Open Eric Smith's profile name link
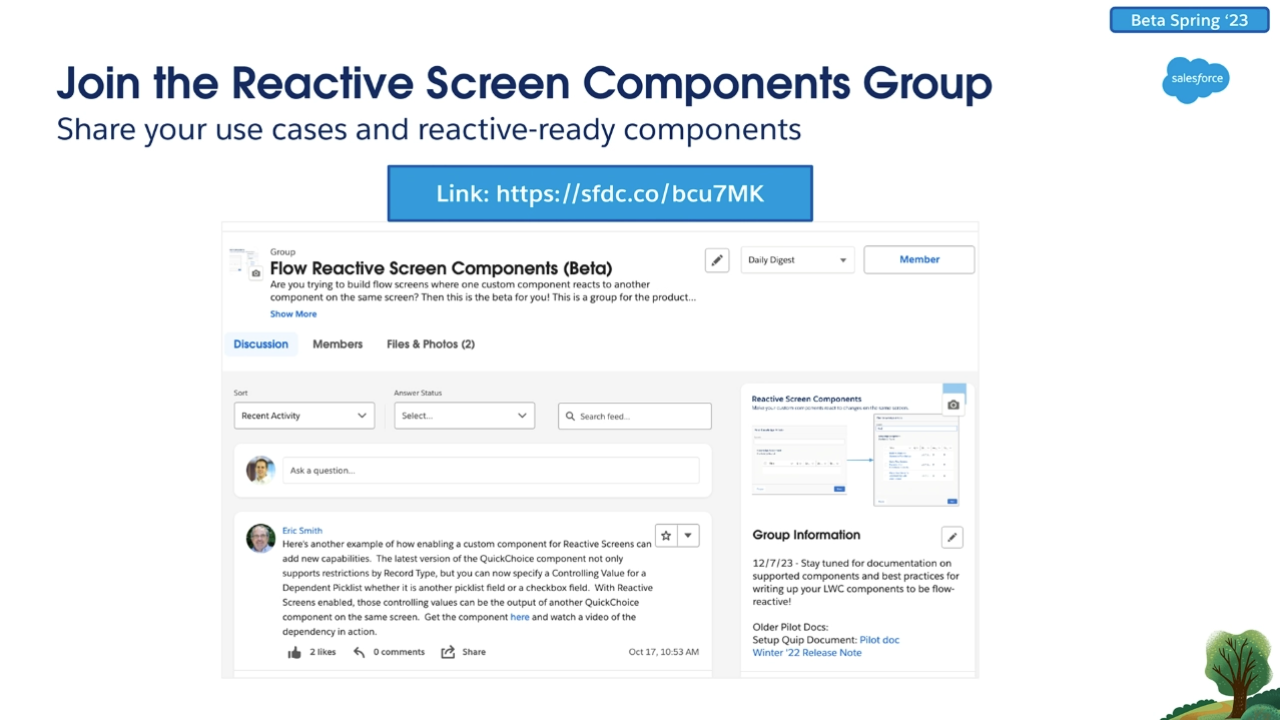 [302, 531]
